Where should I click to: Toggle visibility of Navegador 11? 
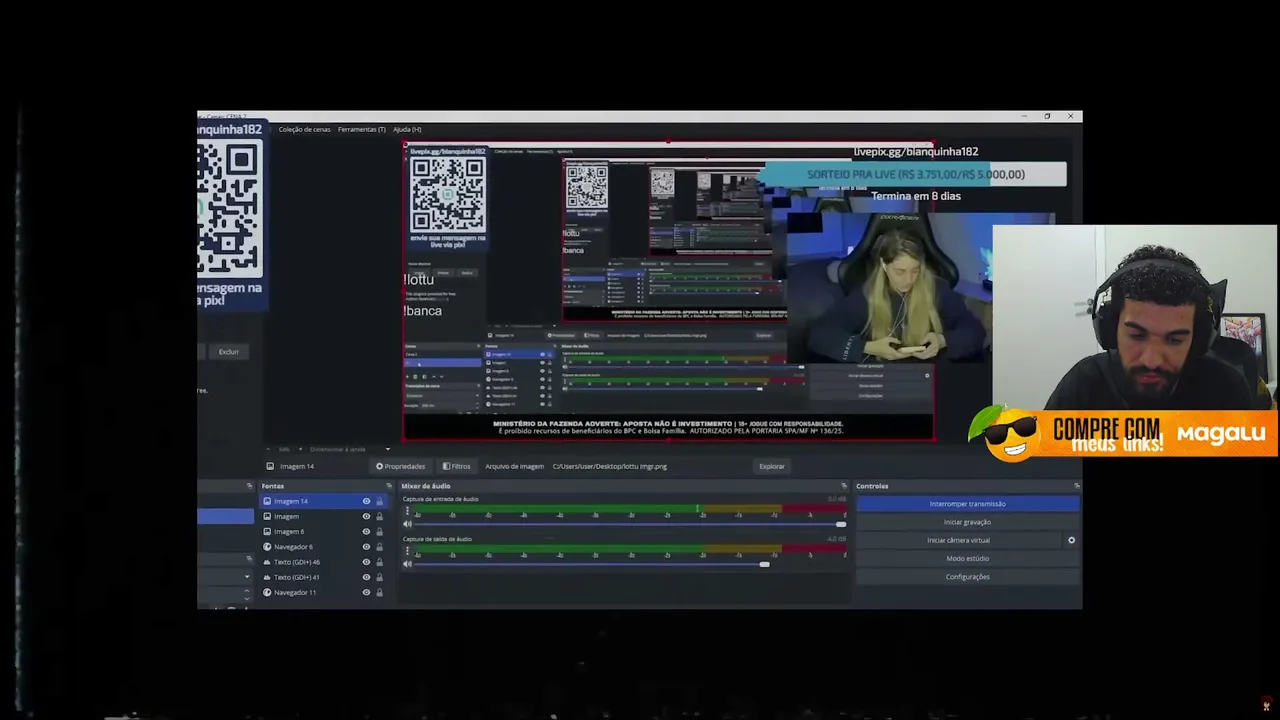366,592
